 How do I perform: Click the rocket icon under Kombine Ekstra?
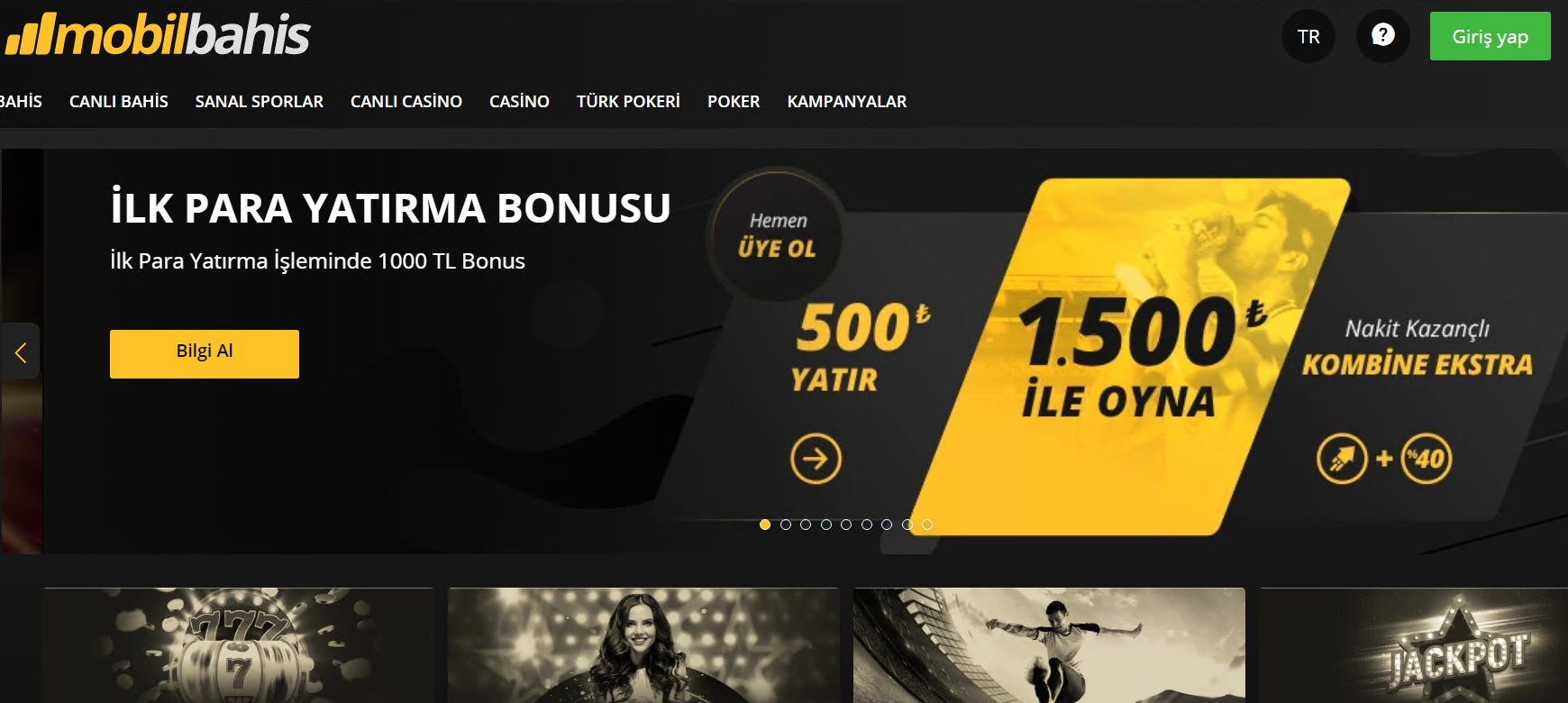[x=1342, y=459]
